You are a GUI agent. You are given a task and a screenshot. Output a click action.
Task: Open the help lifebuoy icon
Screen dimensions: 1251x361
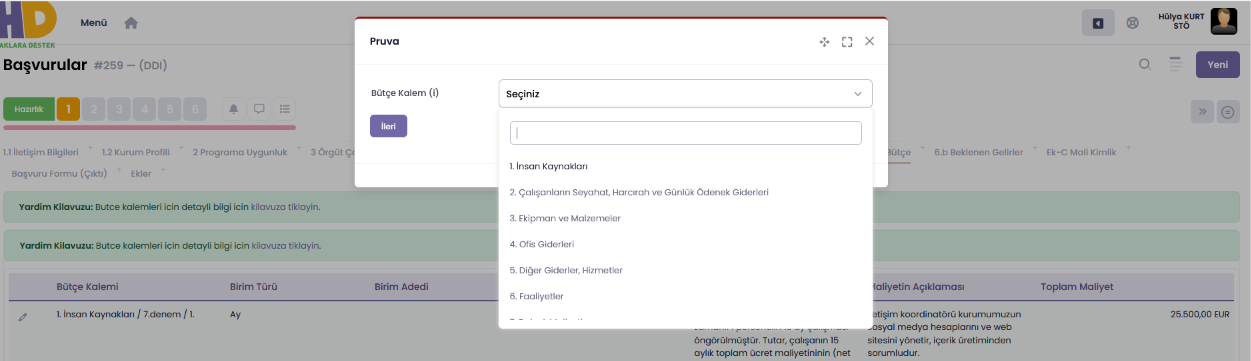tap(1133, 23)
